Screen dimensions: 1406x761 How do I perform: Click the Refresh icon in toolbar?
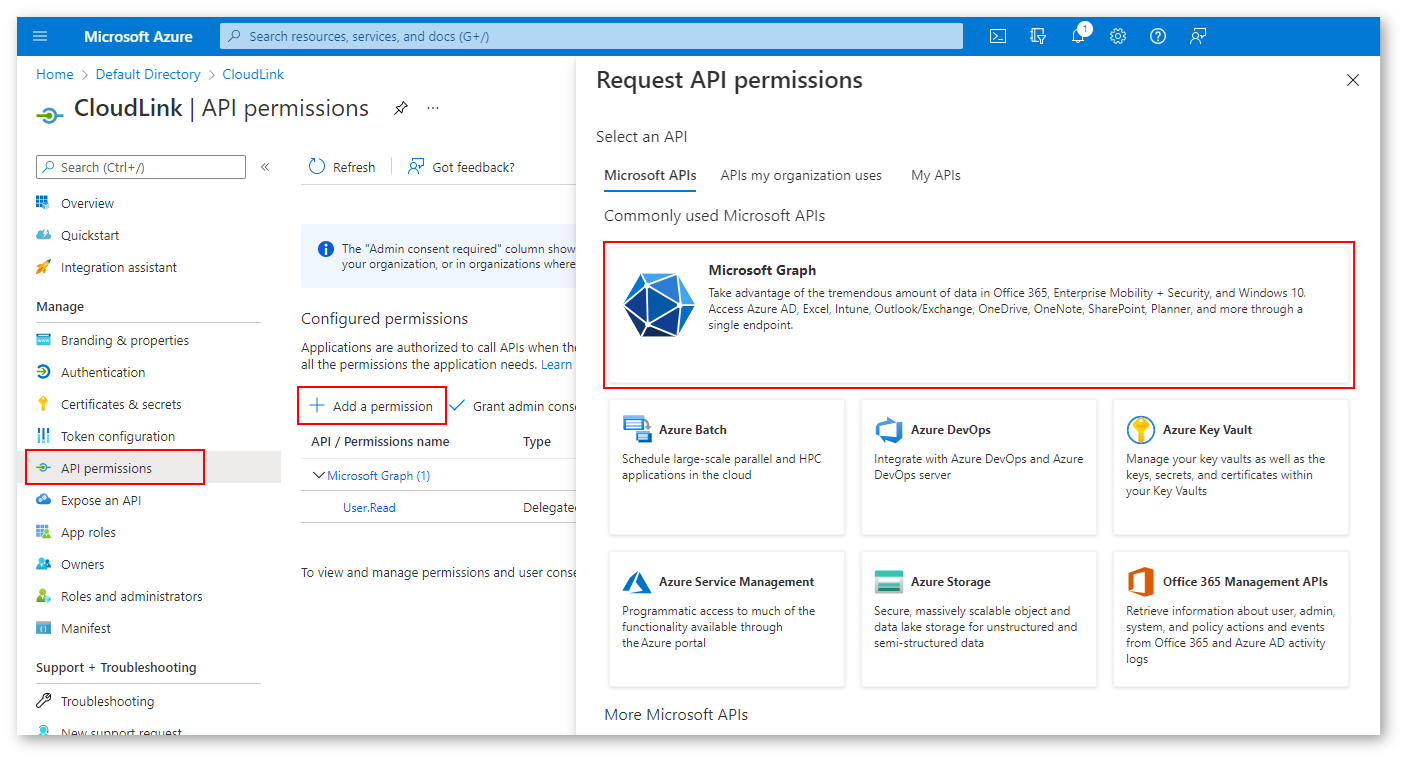(x=317, y=167)
